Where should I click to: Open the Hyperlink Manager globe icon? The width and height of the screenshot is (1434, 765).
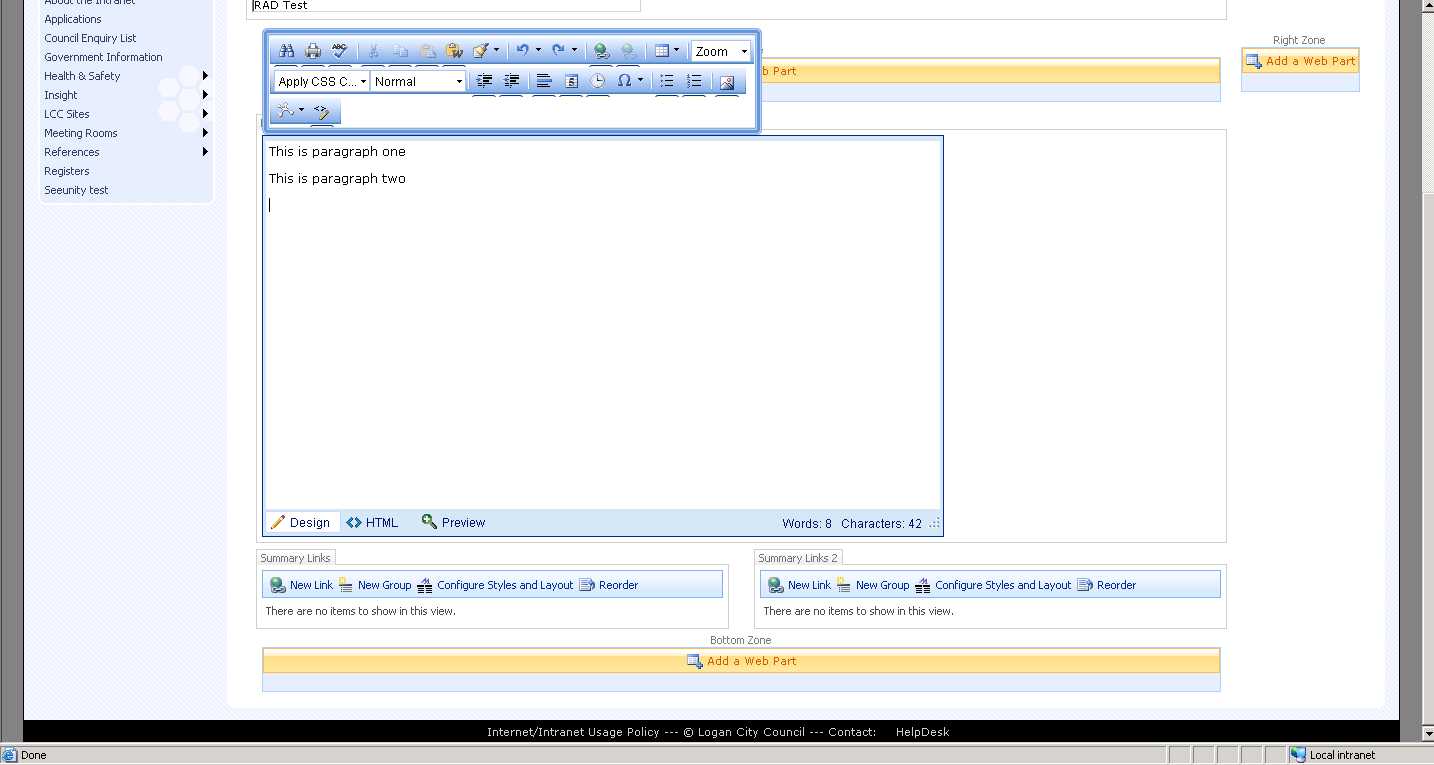tap(601, 51)
